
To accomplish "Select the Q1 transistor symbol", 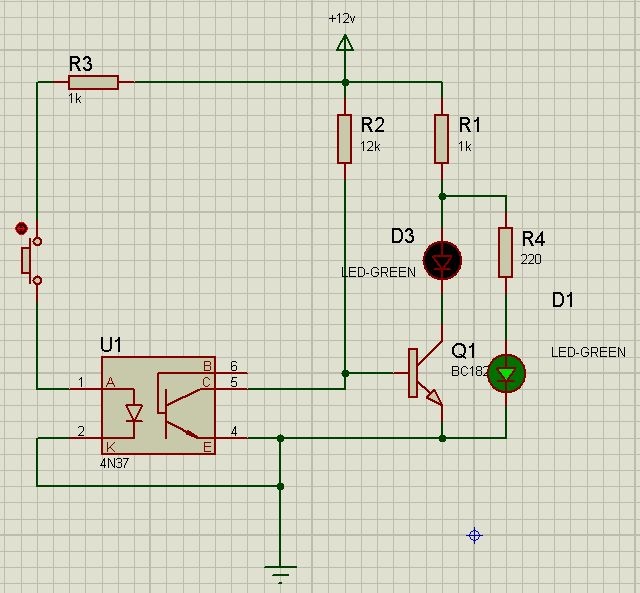I will click(424, 375).
